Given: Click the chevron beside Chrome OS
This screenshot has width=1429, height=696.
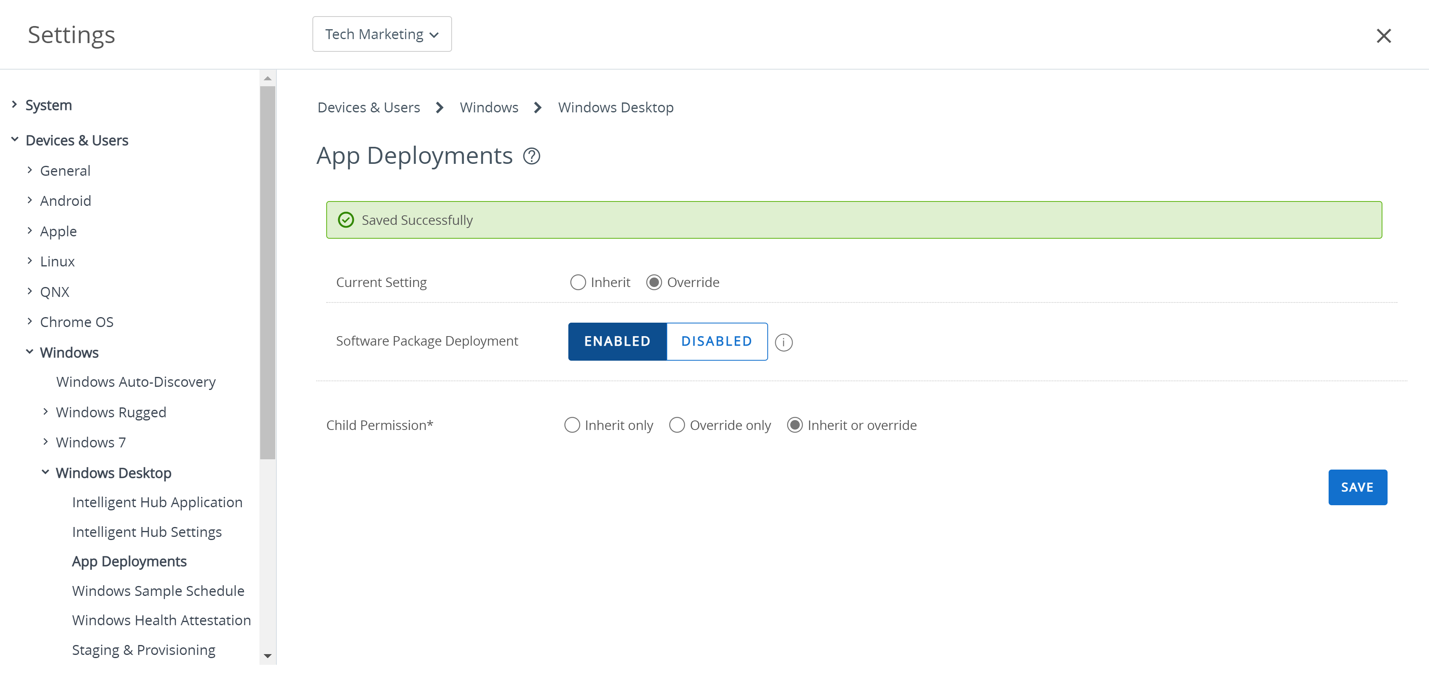Looking at the screenshot, I should click(29, 321).
